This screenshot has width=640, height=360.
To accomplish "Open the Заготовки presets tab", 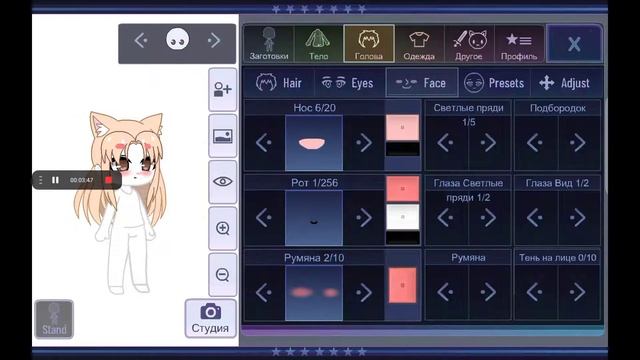I will (269, 44).
